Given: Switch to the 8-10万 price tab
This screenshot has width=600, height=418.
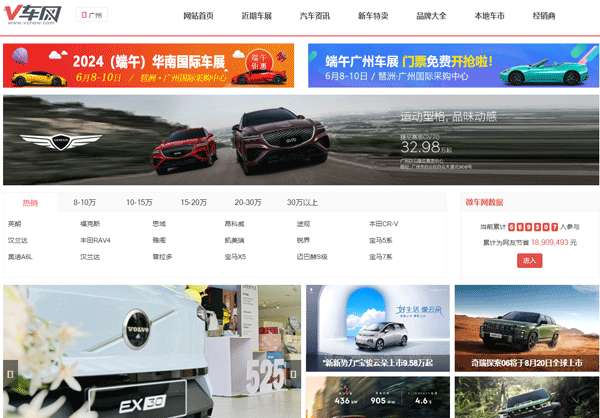Looking at the screenshot, I should coord(85,202).
